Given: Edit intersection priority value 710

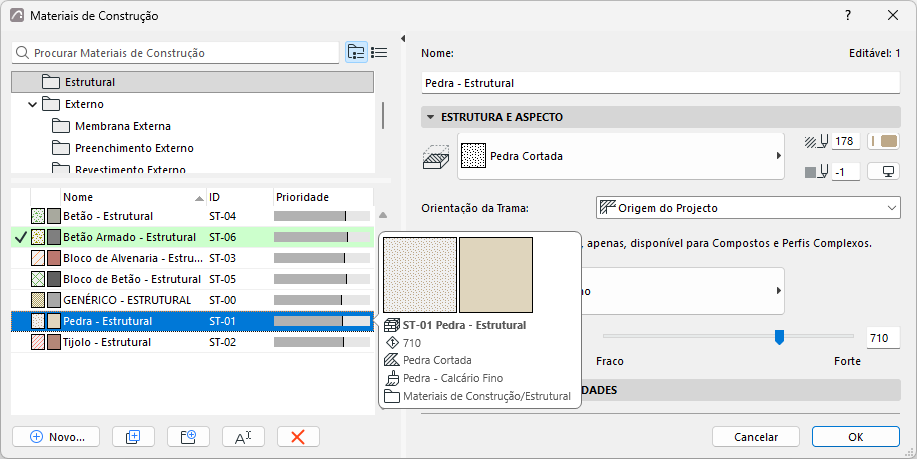Looking at the screenshot, I should tap(882, 338).
